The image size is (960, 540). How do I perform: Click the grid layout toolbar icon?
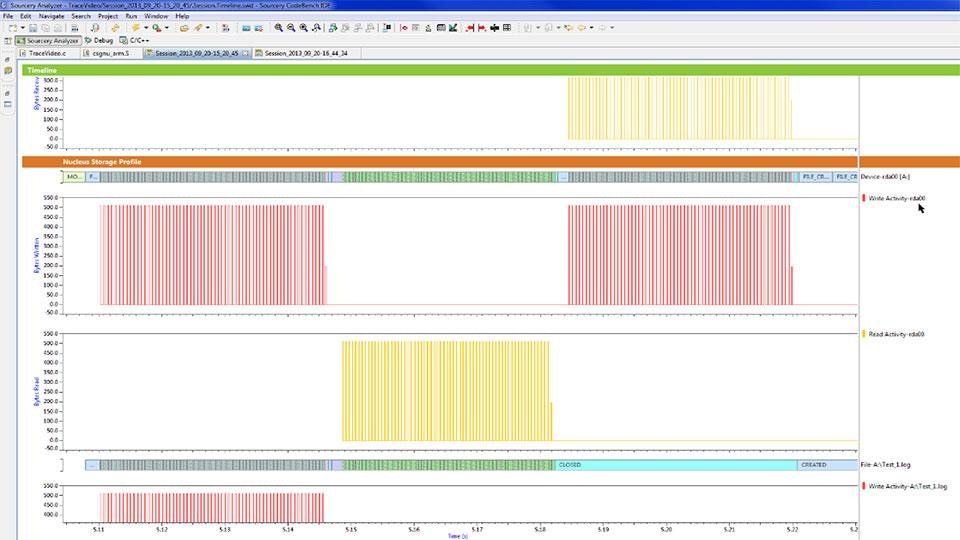507,28
